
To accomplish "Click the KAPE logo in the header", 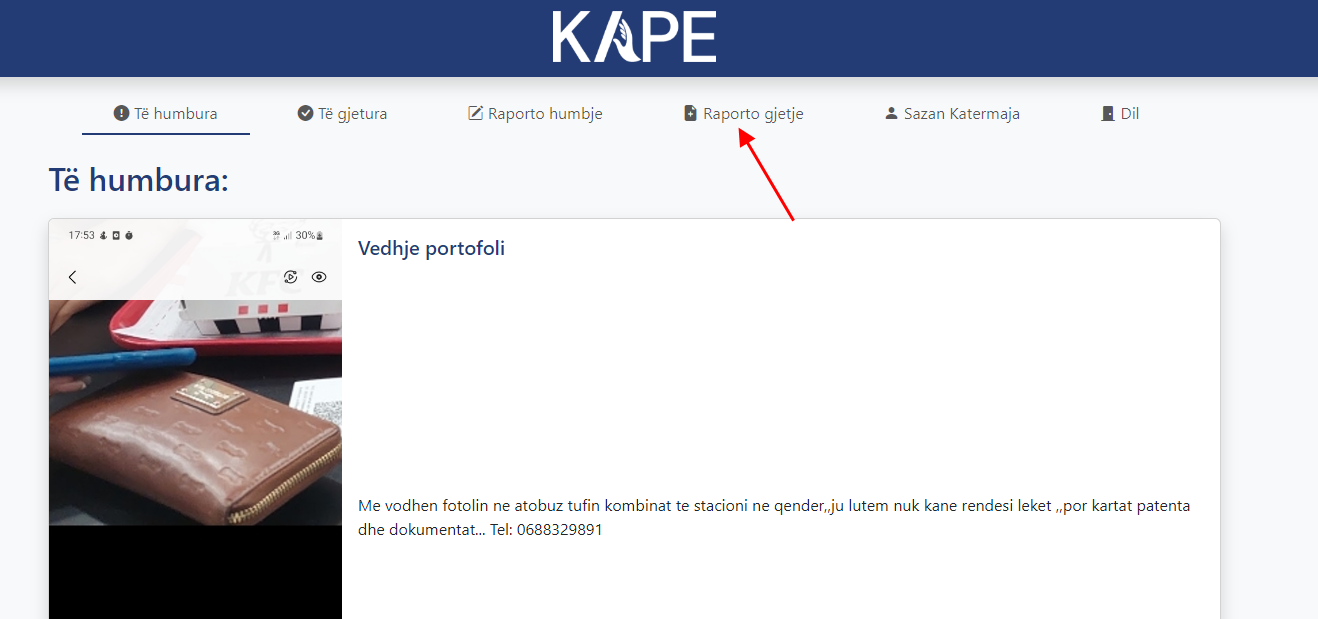I will pos(634,38).
